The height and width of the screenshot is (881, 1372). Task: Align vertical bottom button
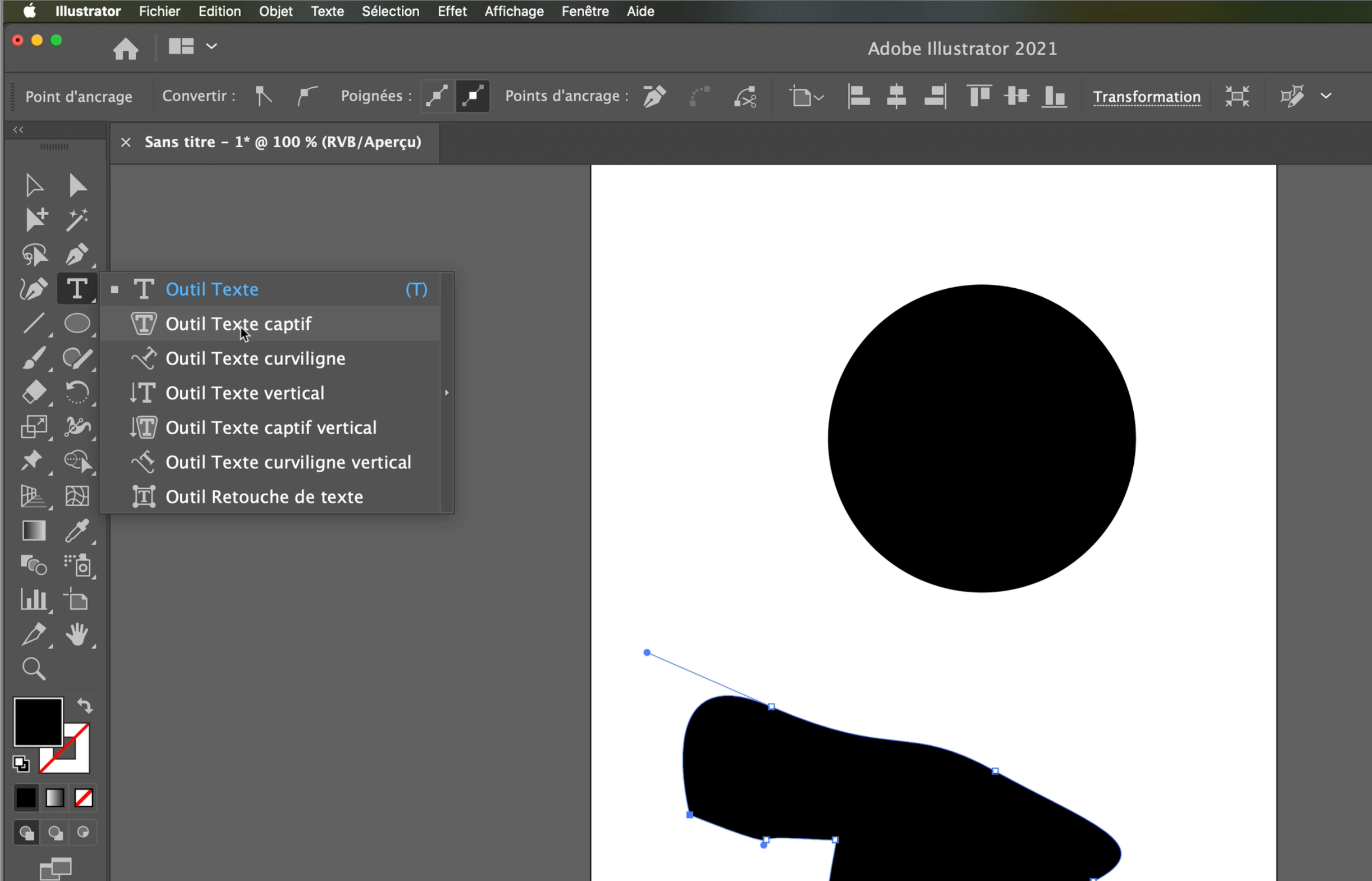[x=1055, y=96]
